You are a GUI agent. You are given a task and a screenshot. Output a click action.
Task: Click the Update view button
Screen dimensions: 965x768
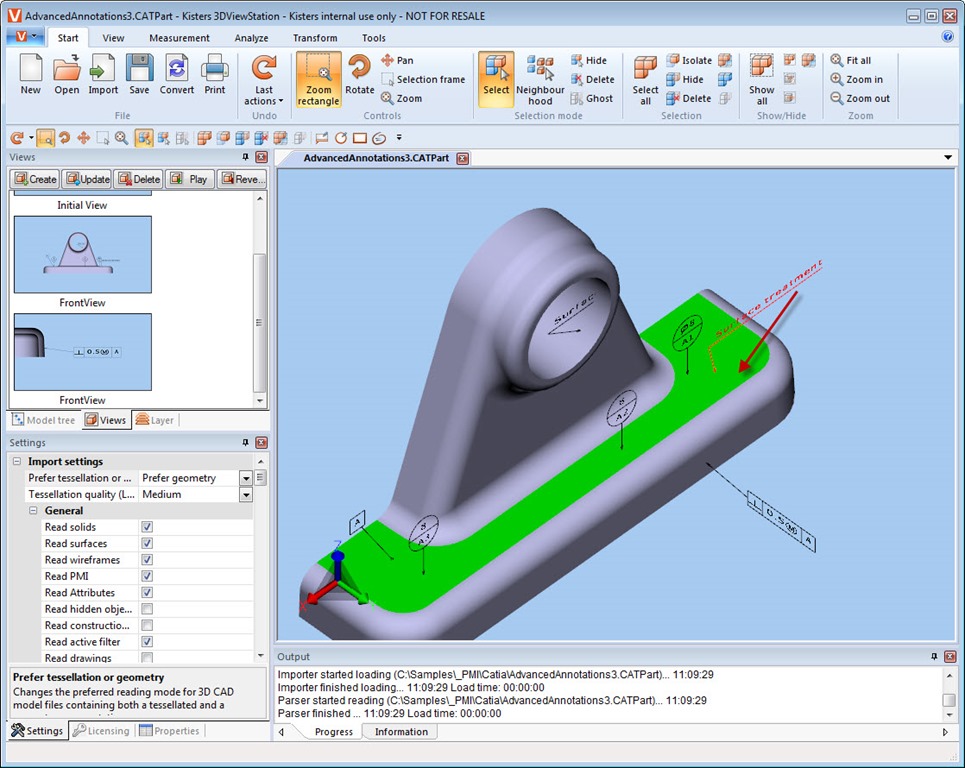[x=87, y=179]
